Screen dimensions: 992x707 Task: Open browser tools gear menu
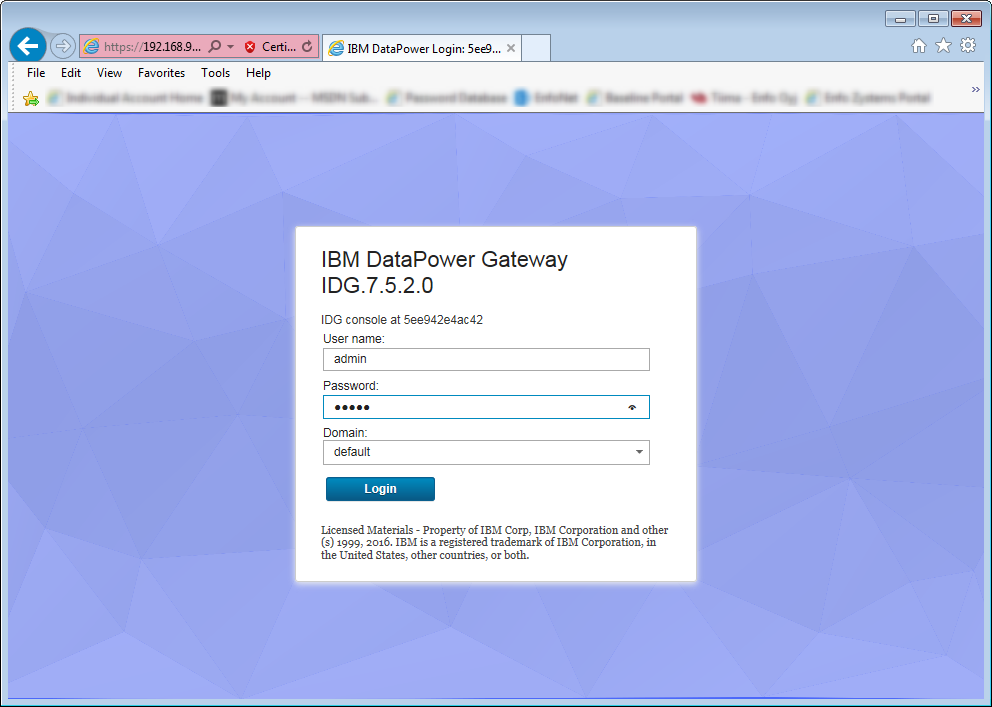point(966,45)
